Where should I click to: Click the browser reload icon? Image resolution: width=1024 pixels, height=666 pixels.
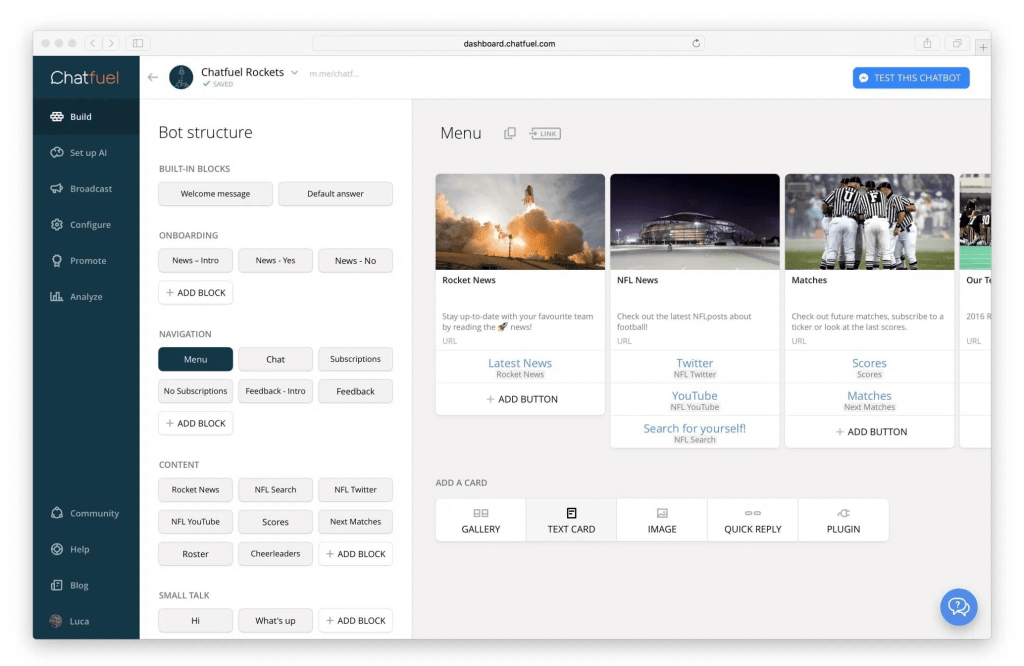[x=696, y=43]
